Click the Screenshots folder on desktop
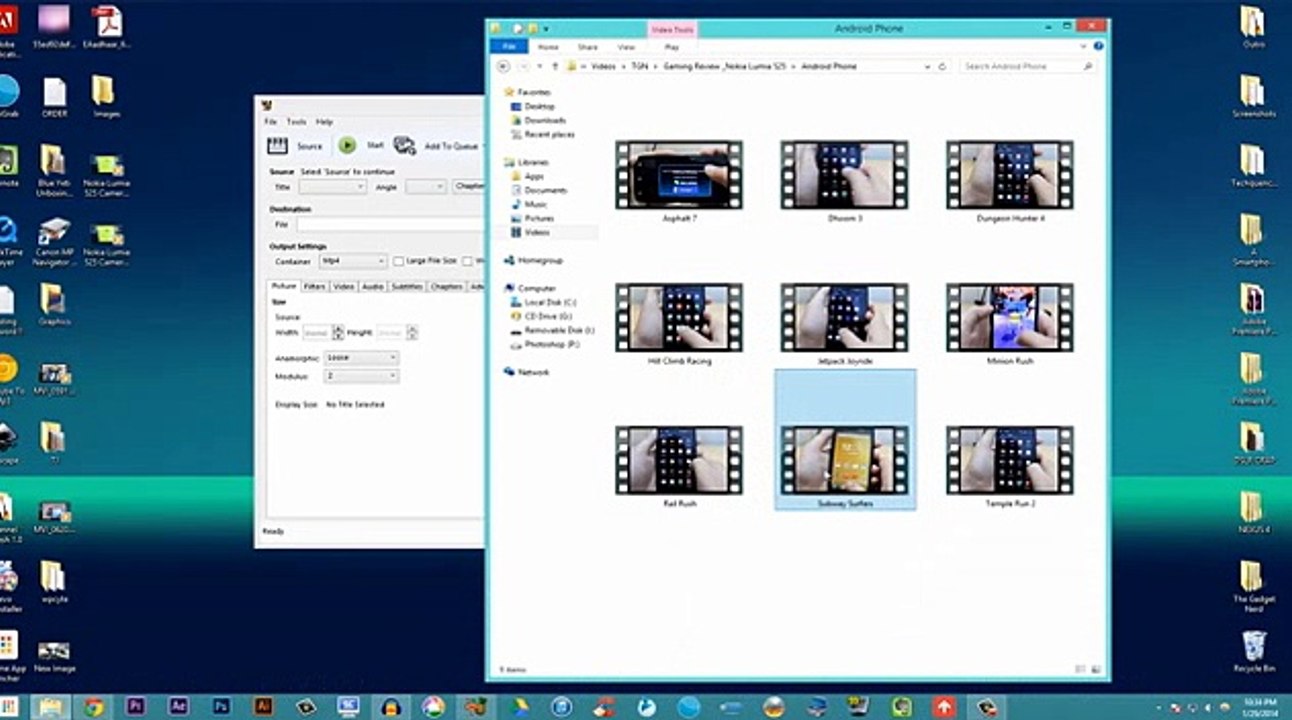Viewport: 1292px width, 720px height. click(1254, 97)
